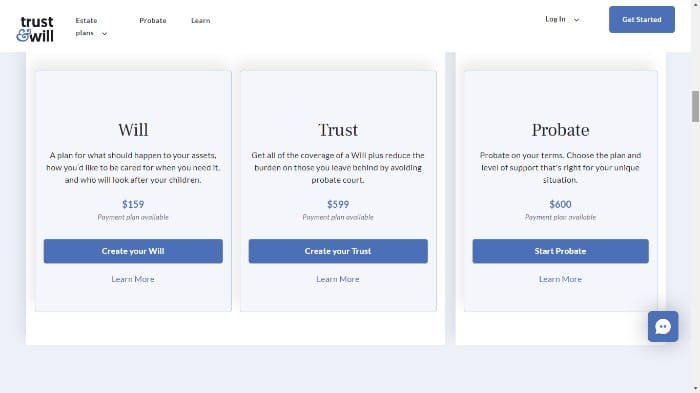Viewport: 700px width, 393px height.
Task: Click the $600 Probate price
Action: [560, 204]
